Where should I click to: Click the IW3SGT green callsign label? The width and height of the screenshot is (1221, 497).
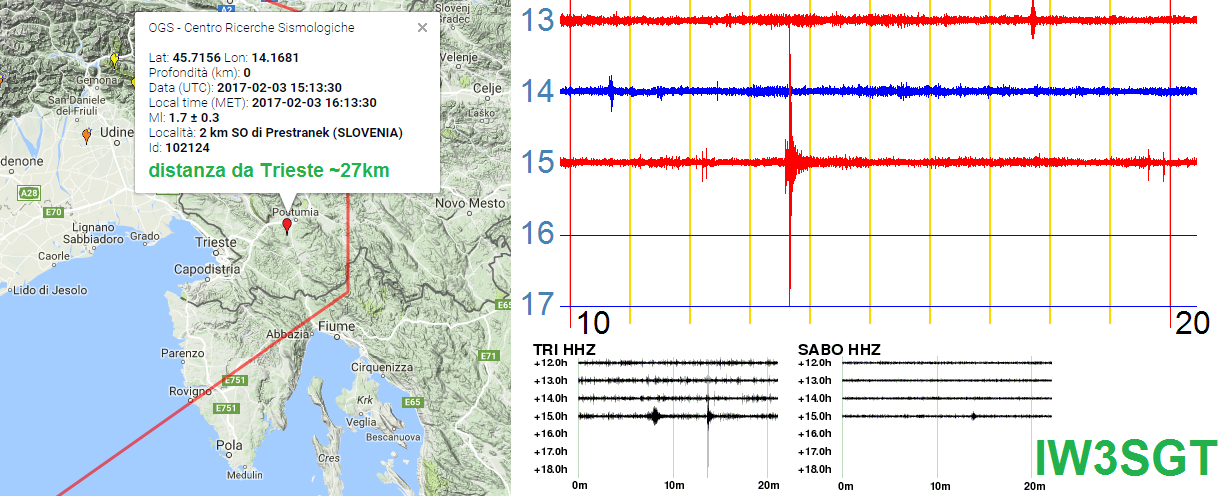[x=1125, y=457]
